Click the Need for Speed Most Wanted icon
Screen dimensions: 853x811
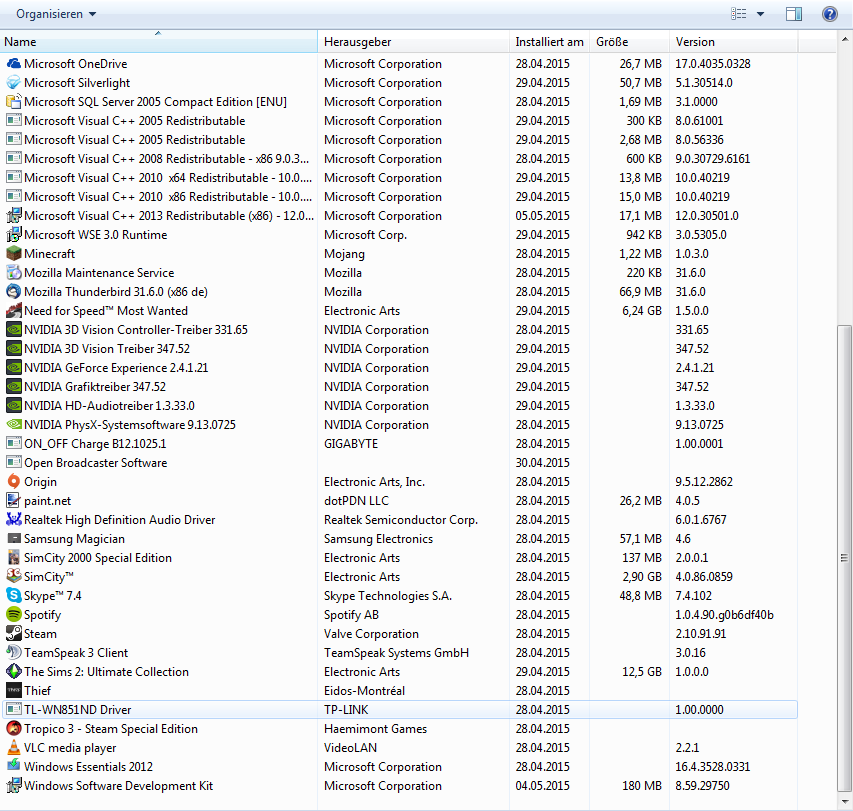pyautogui.click(x=14, y=311)
